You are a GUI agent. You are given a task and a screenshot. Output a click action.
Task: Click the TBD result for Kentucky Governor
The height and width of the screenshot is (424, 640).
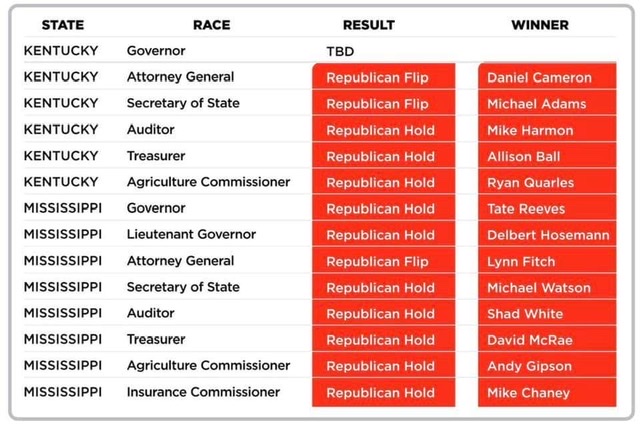pyautogui.click(x=340, y=51)
